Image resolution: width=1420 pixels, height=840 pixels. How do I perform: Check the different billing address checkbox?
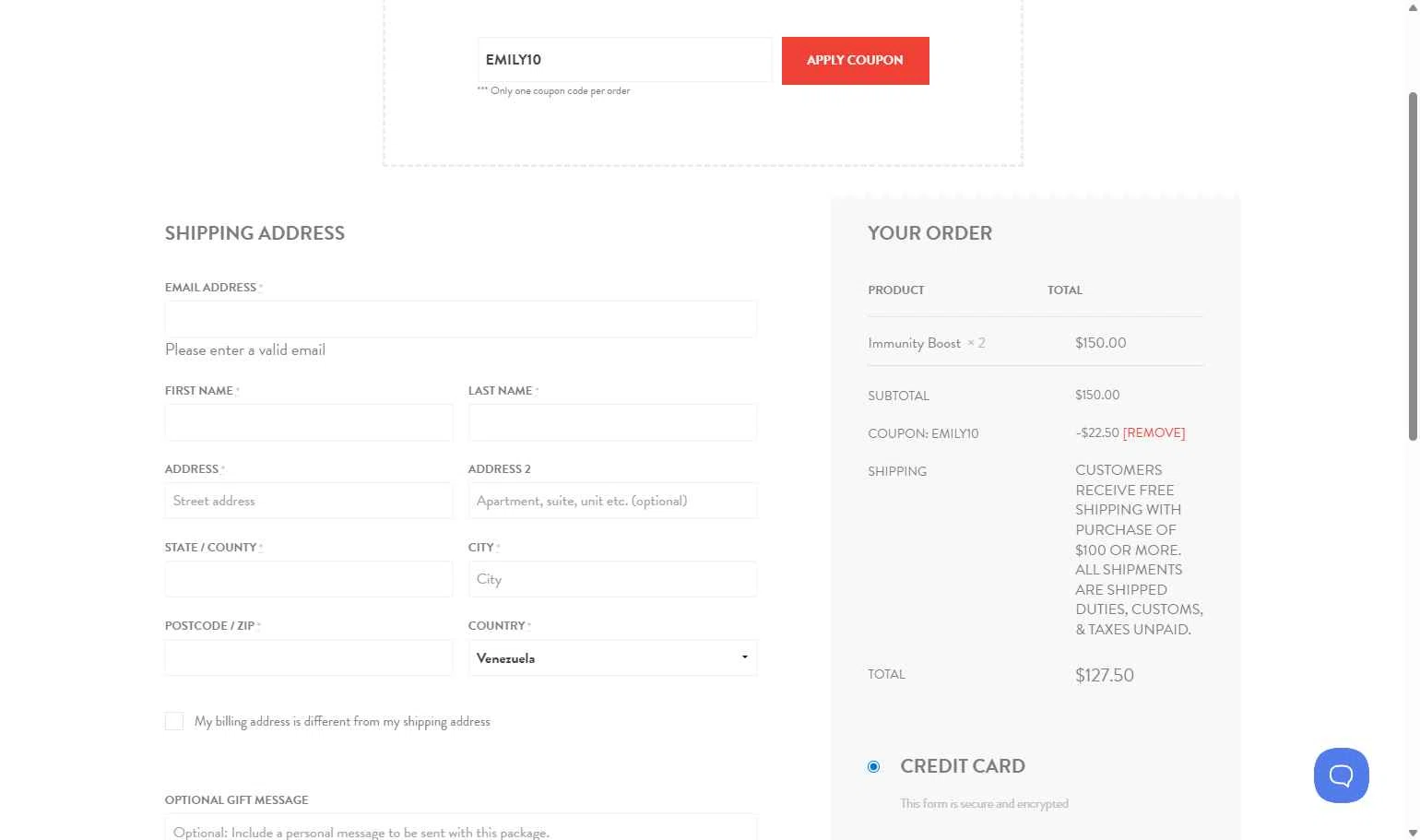point(174,721)
